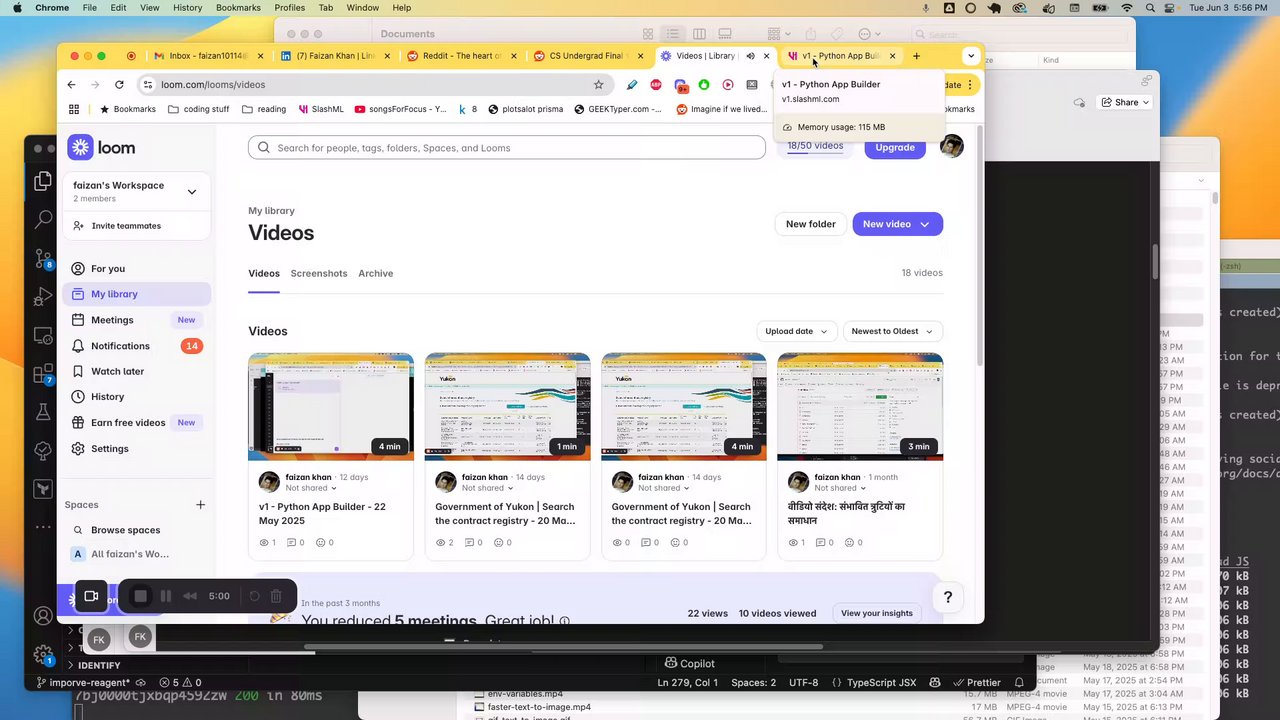This screenshot has height=720, width=1280.
Task: Open VS Code Explorer view
Action: pyautogui.click(x=42, y=181)
